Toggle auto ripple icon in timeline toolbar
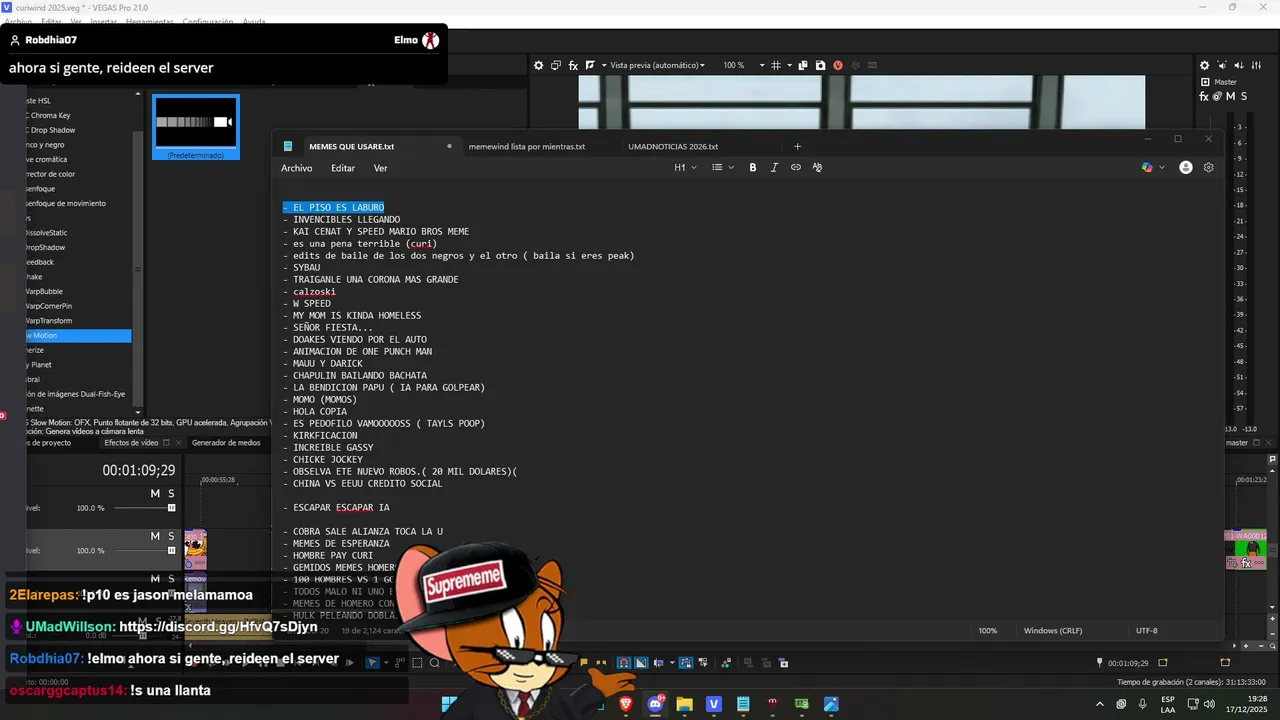Image resolution: width=1280 pixels, height=720 pixels. (x=658, y=662)
